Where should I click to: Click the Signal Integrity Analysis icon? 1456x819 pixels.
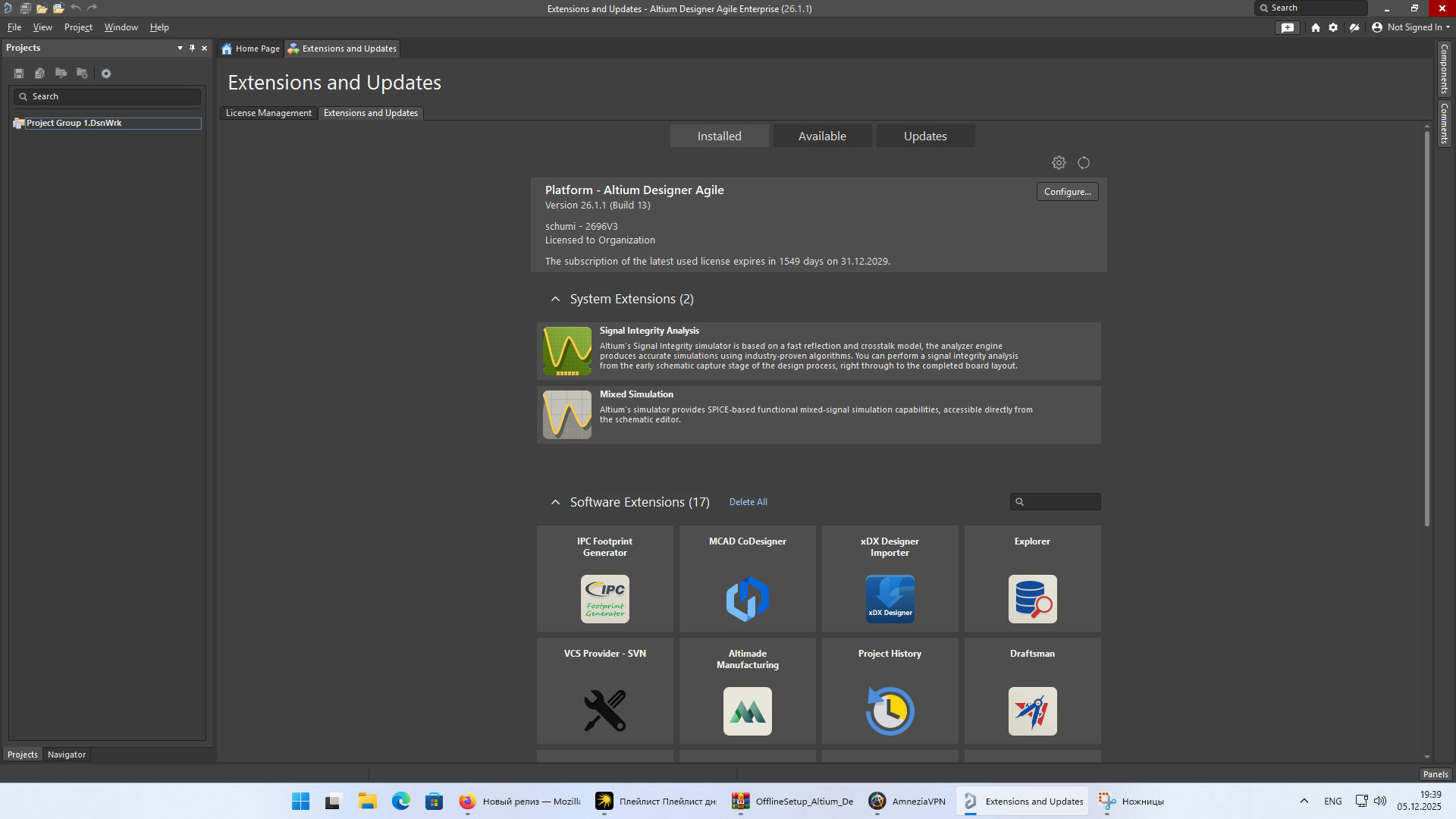(566, 351)
